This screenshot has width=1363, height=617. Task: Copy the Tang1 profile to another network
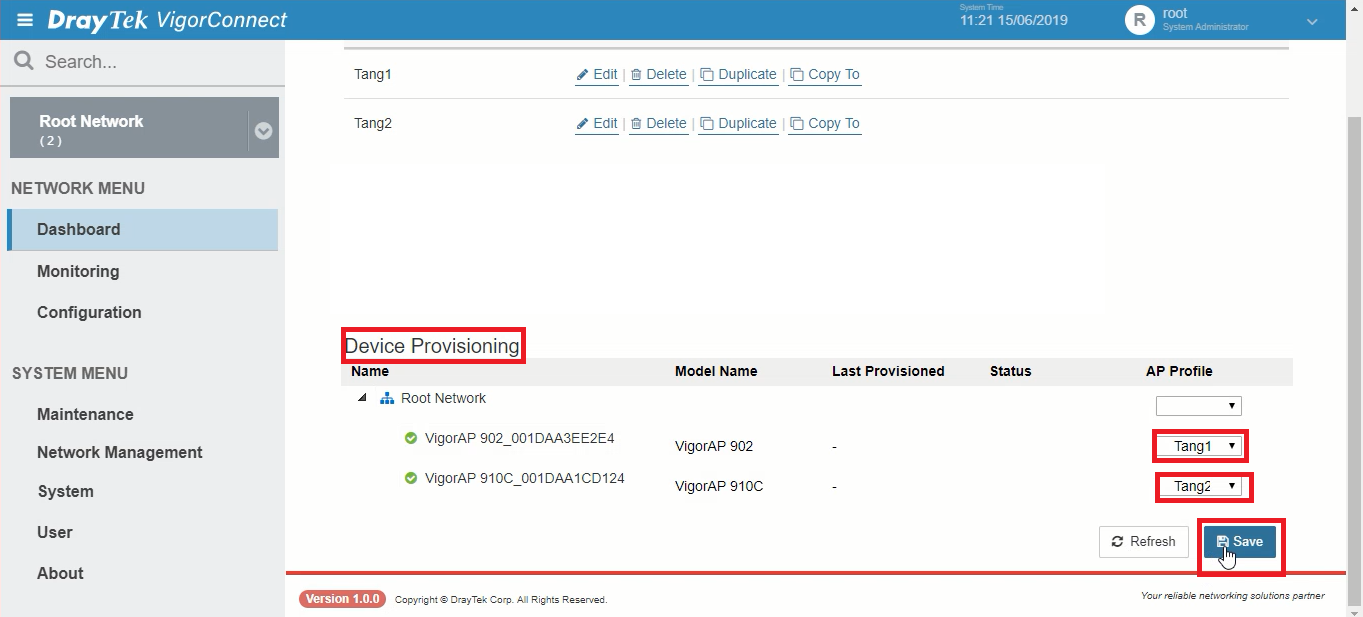tap(825, 75)
